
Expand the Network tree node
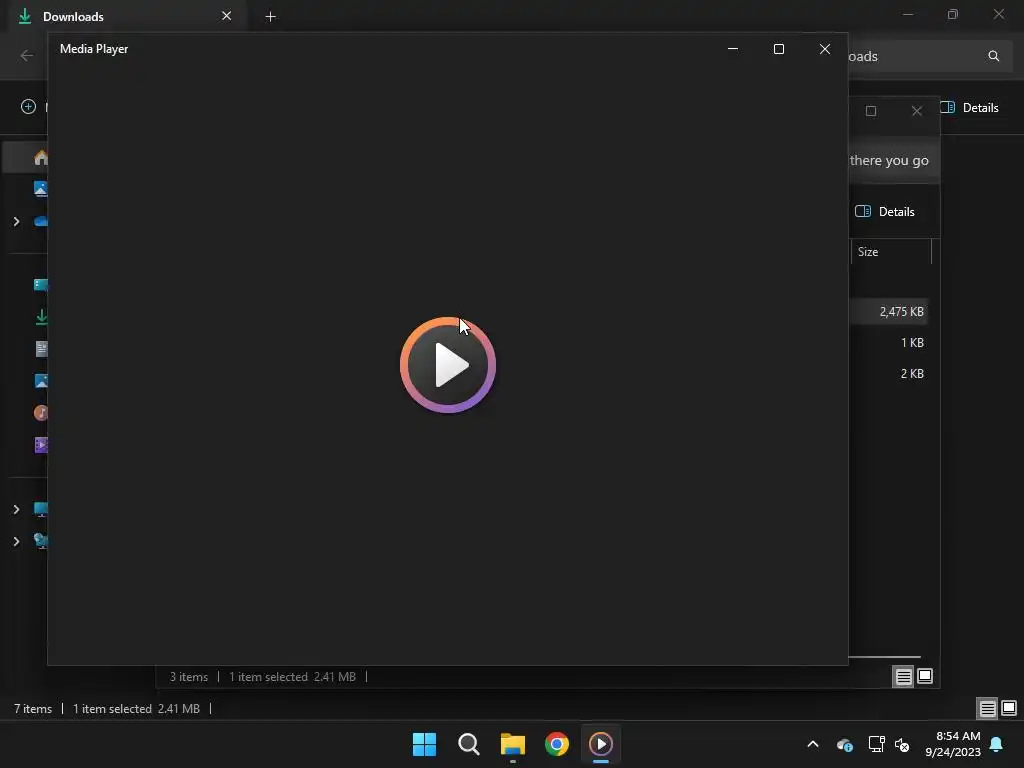16,541
